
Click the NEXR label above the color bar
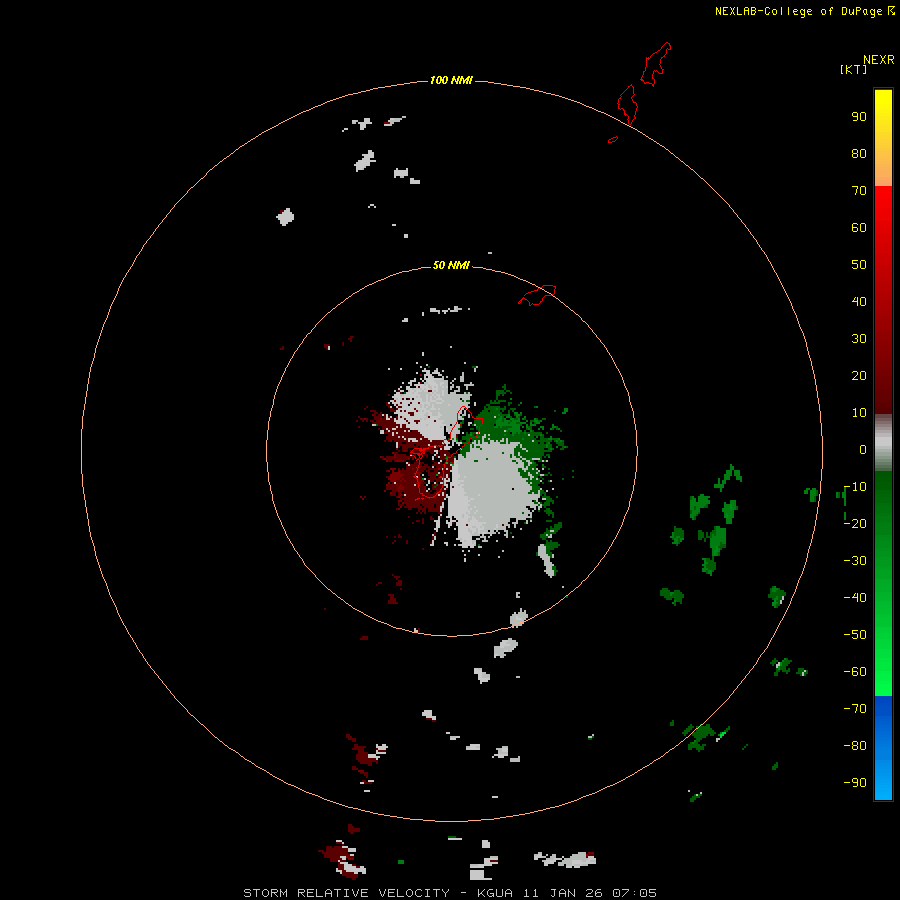pos(879,60)
